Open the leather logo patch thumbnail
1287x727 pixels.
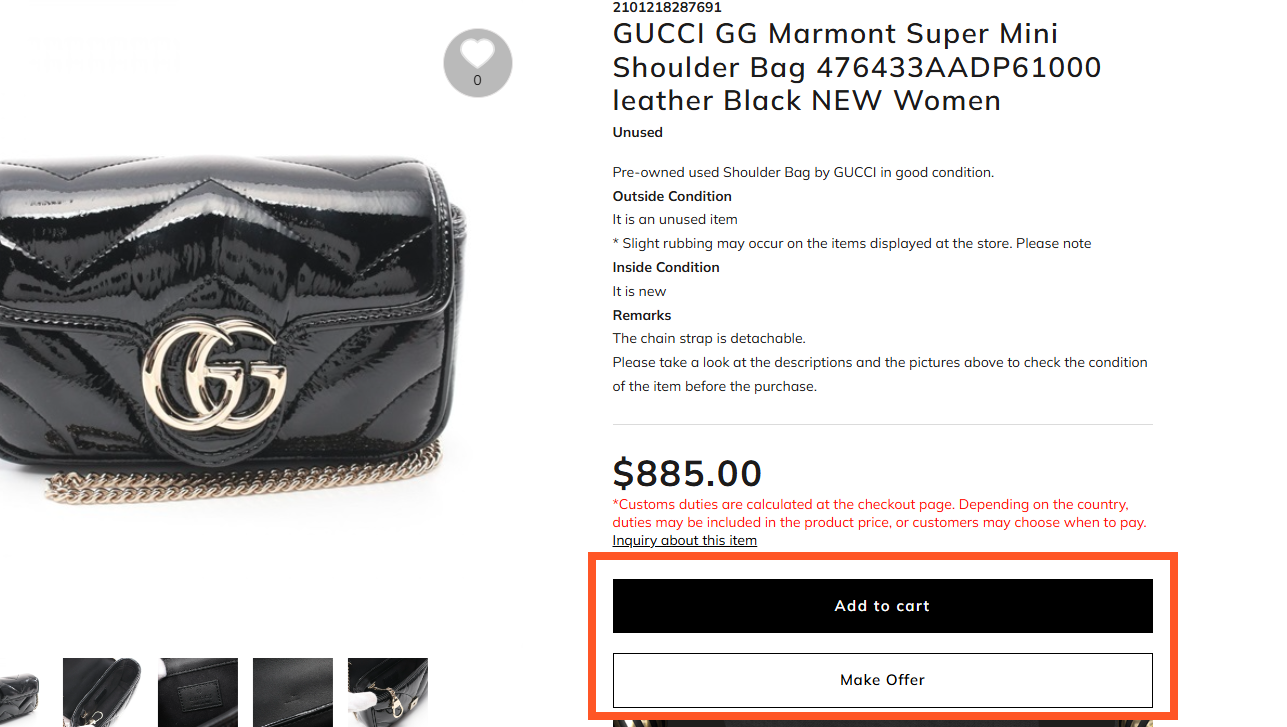(197, 692)
